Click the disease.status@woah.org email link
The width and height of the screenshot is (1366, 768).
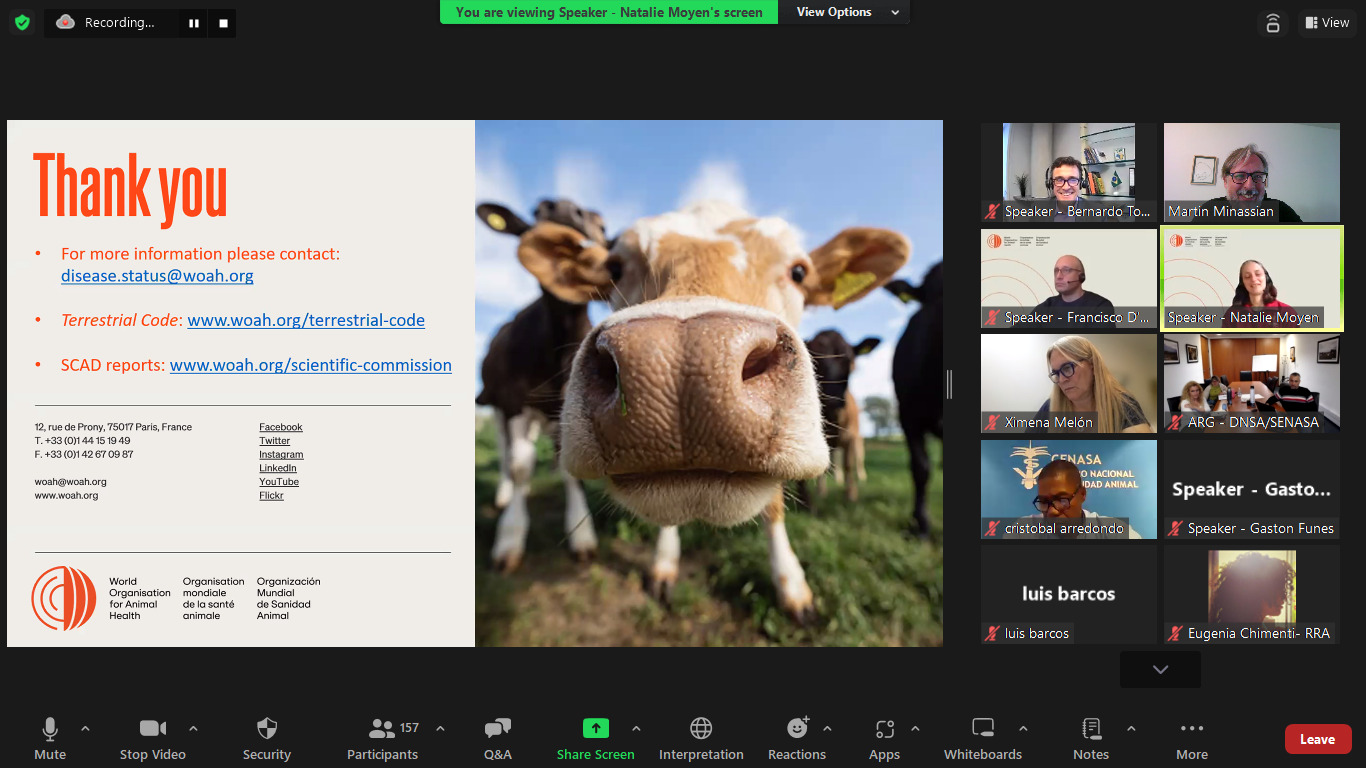[x=157, y=276]
